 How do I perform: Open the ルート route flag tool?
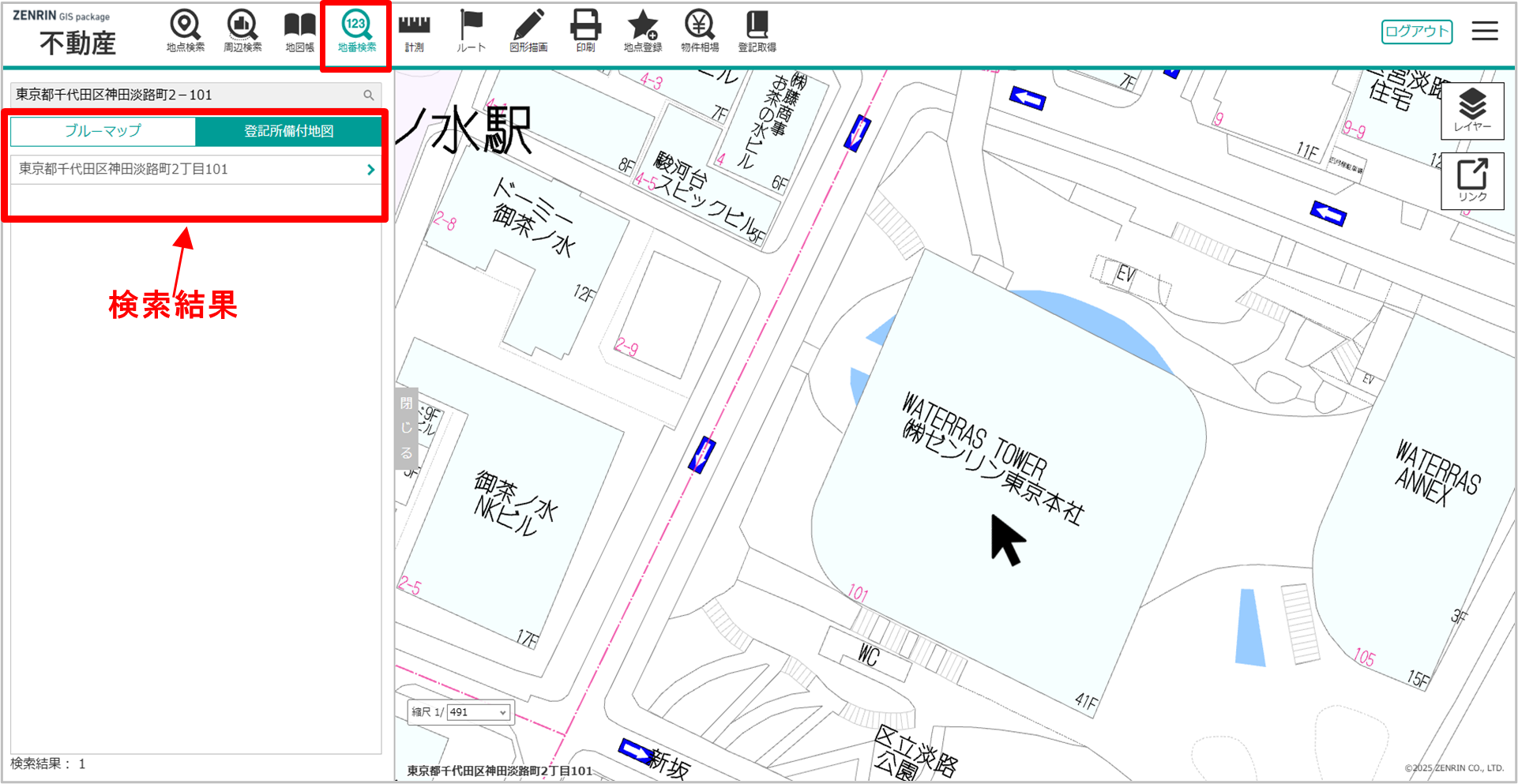[471, 32]
